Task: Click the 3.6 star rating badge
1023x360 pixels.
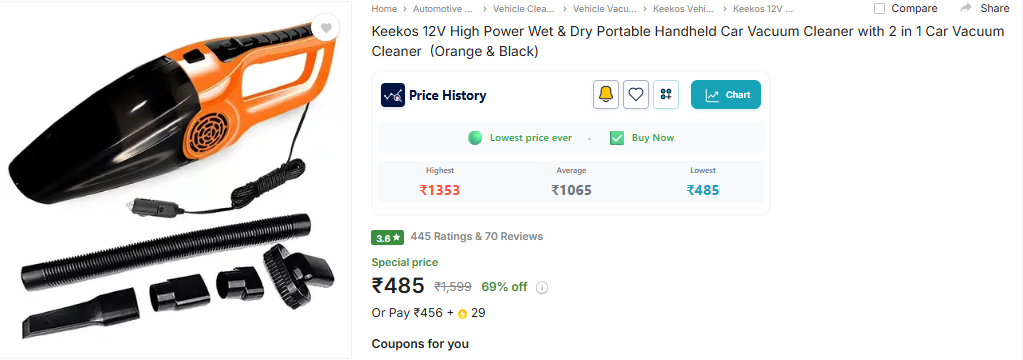Action: coord(388,237)
